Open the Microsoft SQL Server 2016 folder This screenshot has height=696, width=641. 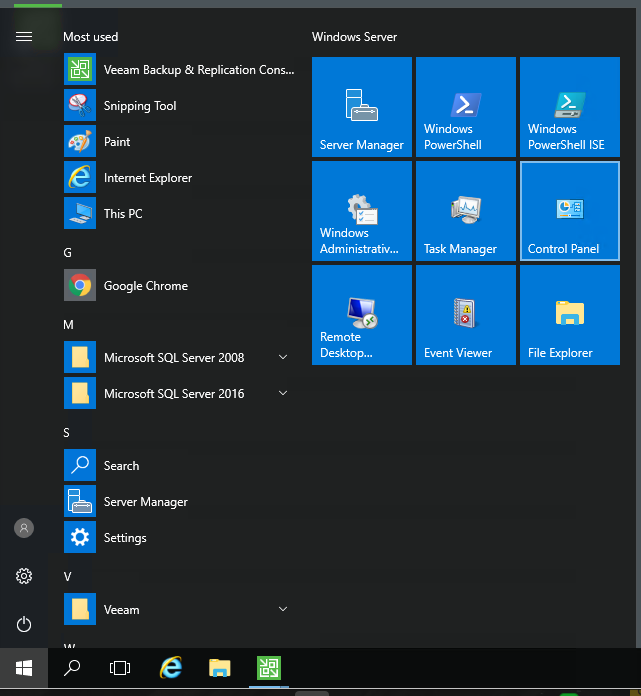tap(179, 393)
